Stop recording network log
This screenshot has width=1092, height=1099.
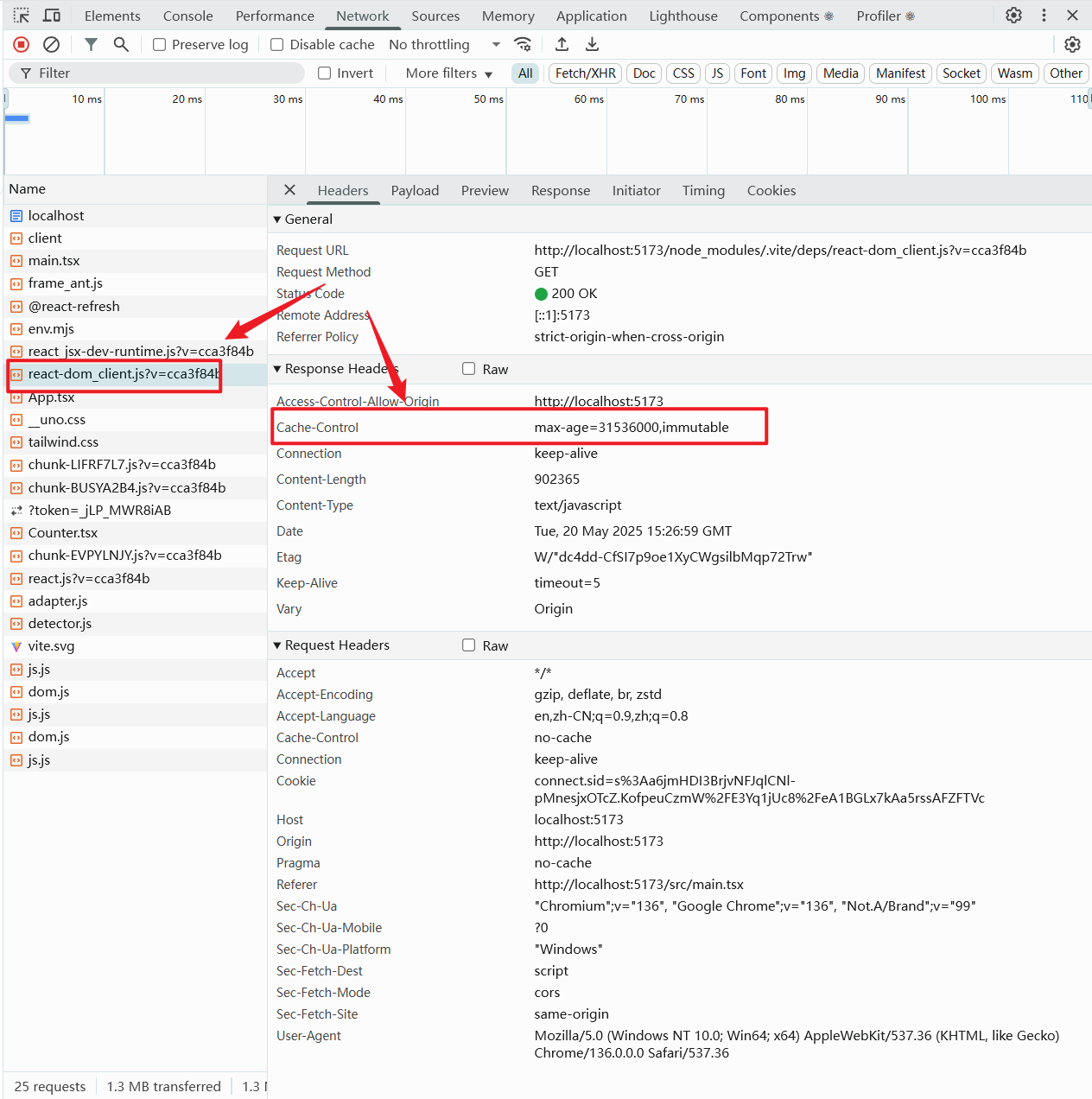pos(22,44)
